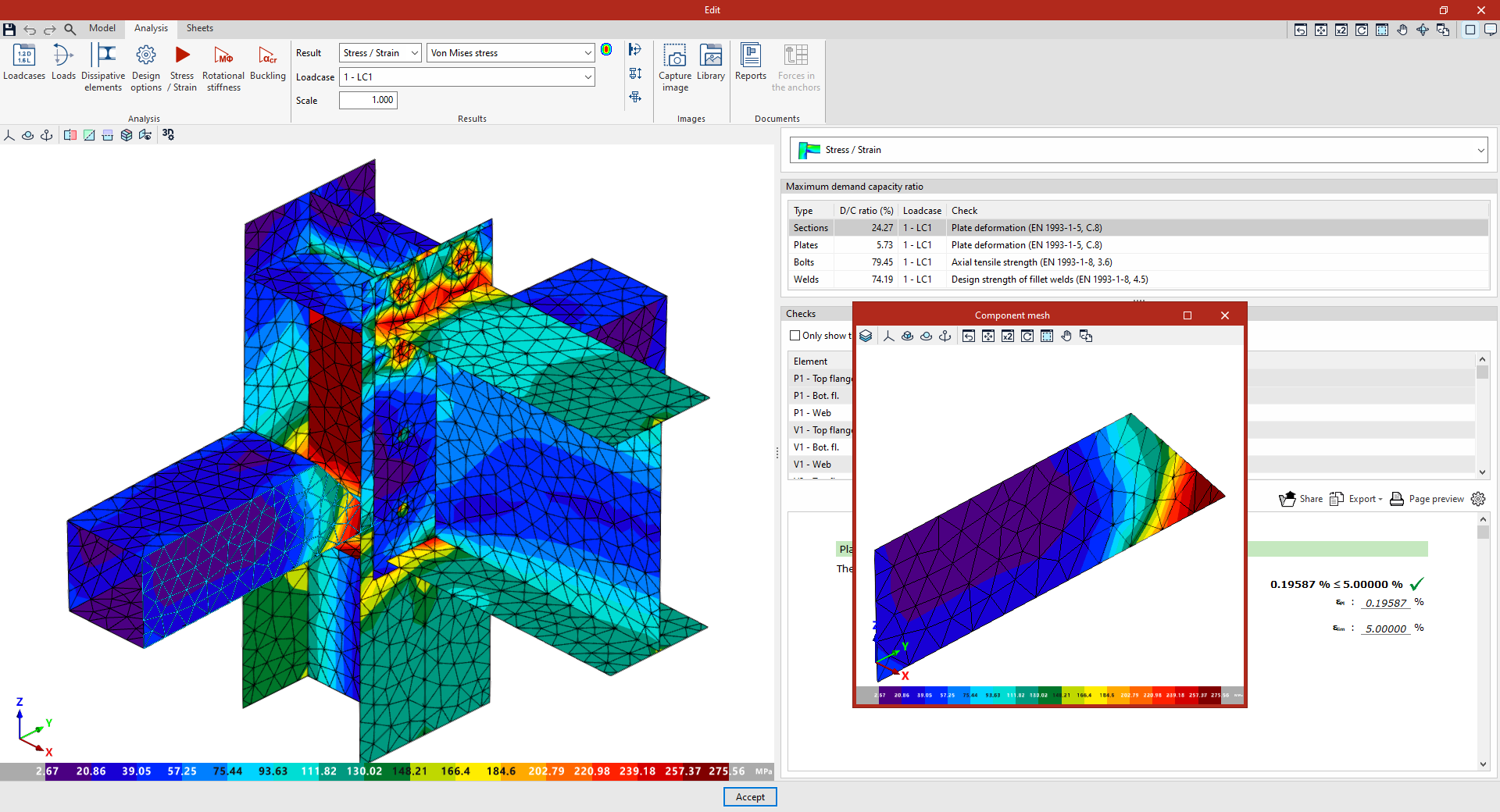The height and width of the screenshot is (812, 1500).
Task: Open Reports
Action: pyautogui.click(x=751, y=62)
